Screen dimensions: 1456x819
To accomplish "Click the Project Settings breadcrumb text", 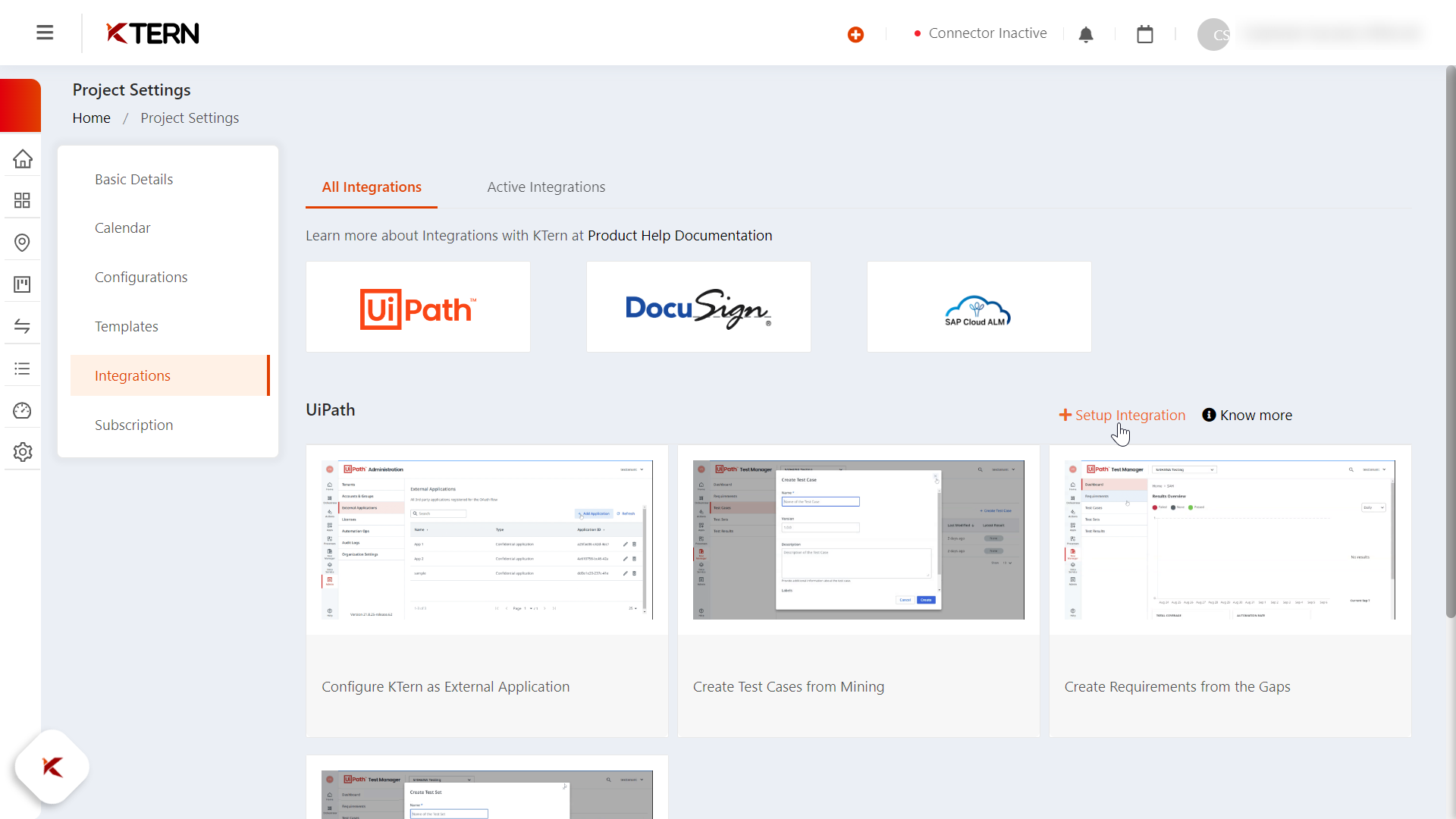I will coord(190,118).
